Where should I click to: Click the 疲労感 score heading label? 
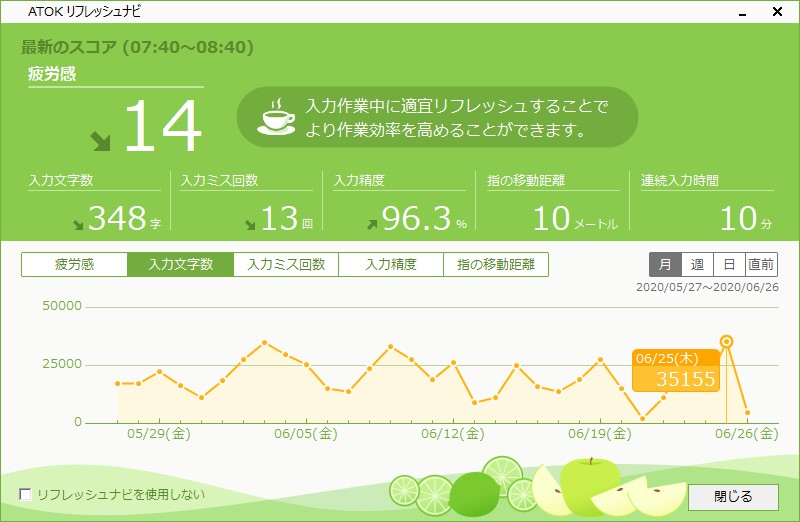coord(52,74)
